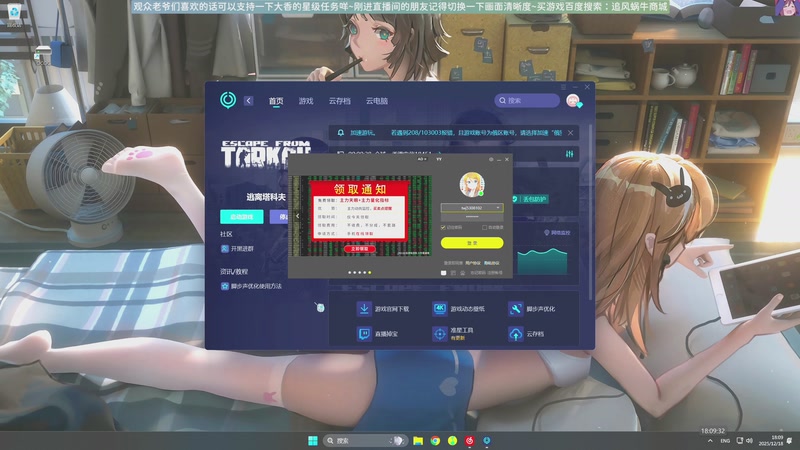Click the 游戏官网下载 download icon
The height and width of the screenshot is (450, 800).
click(364, 309)
